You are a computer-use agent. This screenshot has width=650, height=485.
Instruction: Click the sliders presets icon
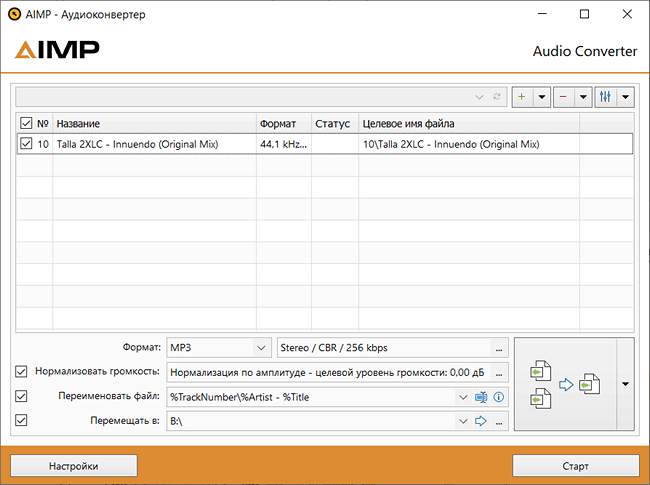click(605, 97)
